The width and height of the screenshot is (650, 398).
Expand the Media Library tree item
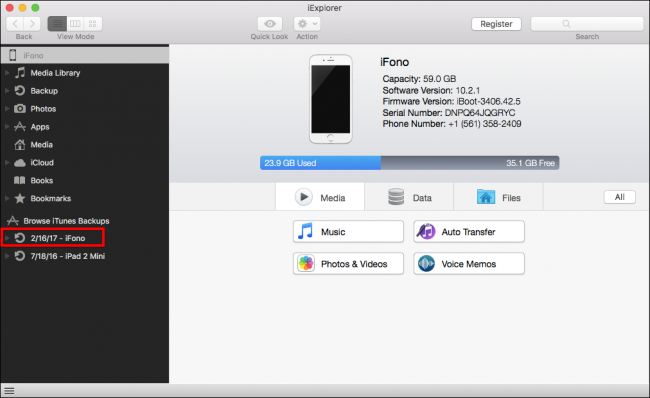(x=7, y=73)
